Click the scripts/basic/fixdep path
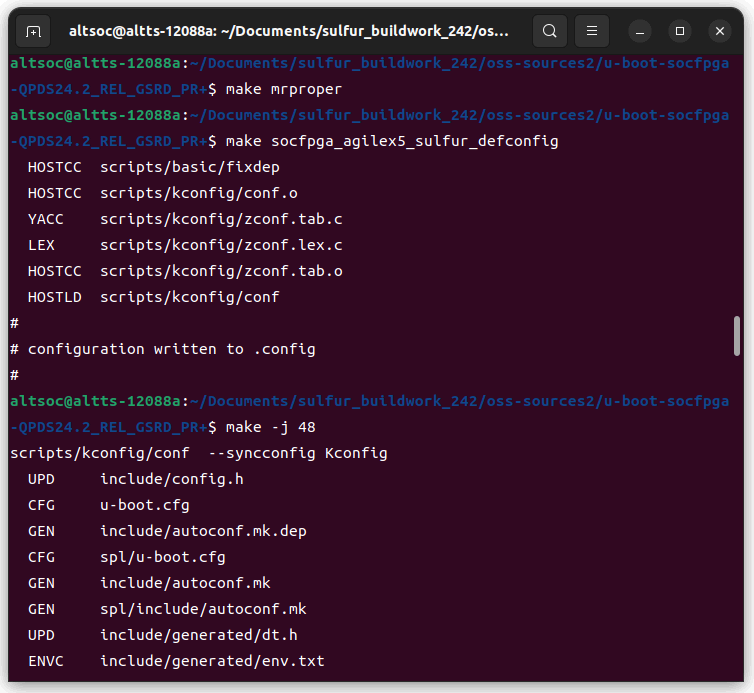 [189, 167]
